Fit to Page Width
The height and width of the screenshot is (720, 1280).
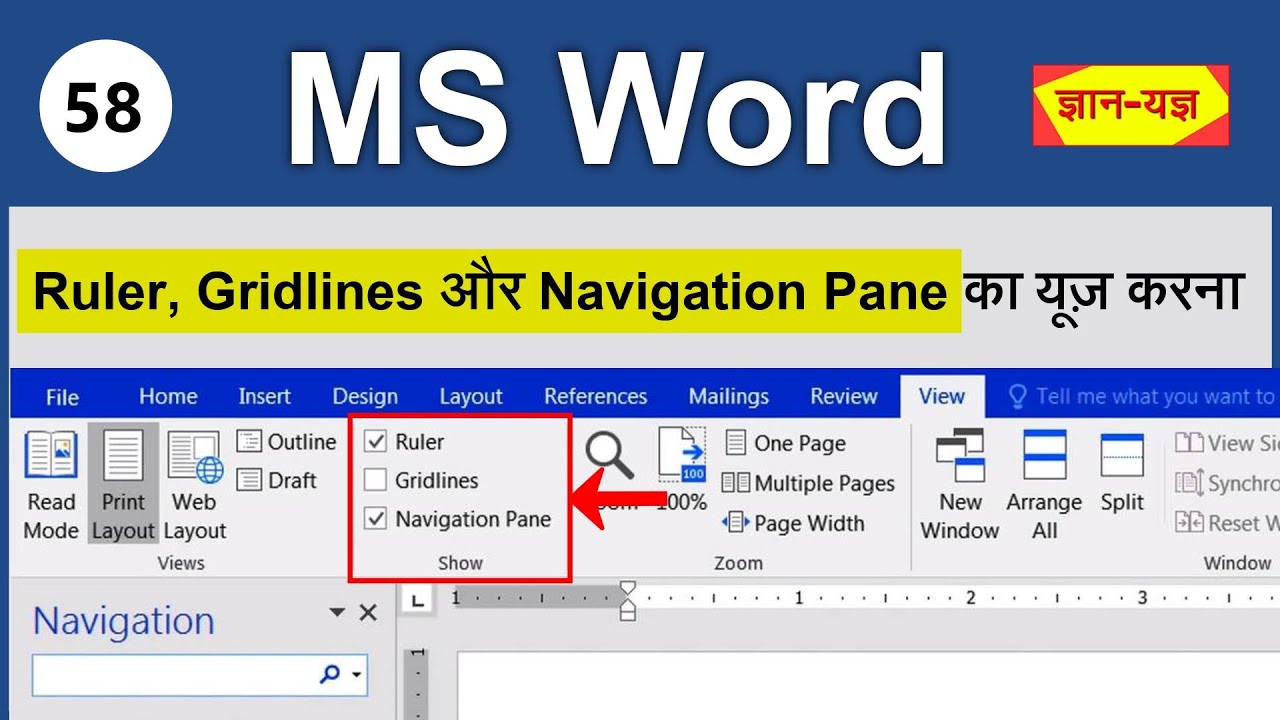pos(793,523)
